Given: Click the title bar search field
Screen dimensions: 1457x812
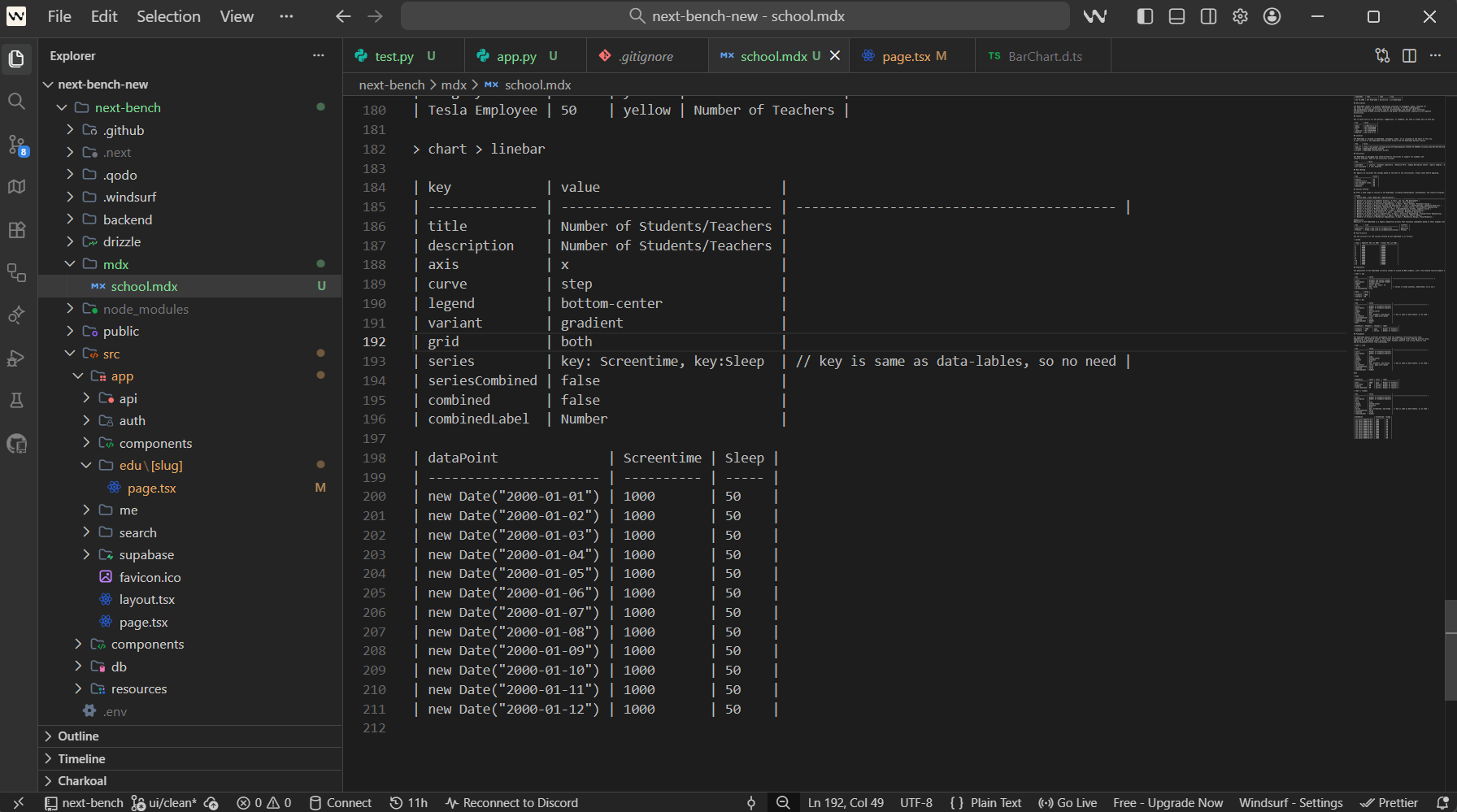Looking at the screenshot, I should point(735,16).
